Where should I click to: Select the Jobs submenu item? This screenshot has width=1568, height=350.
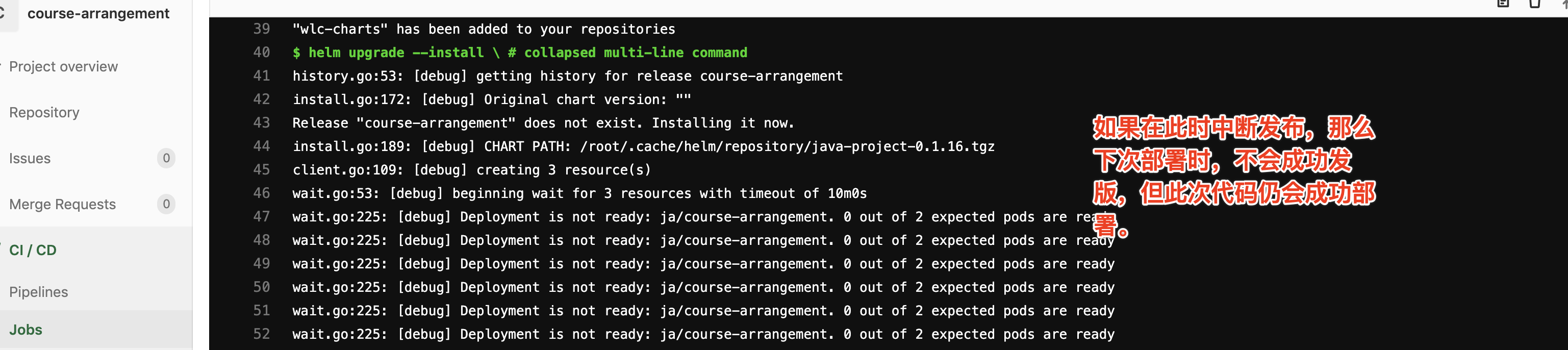pos(26,330)
